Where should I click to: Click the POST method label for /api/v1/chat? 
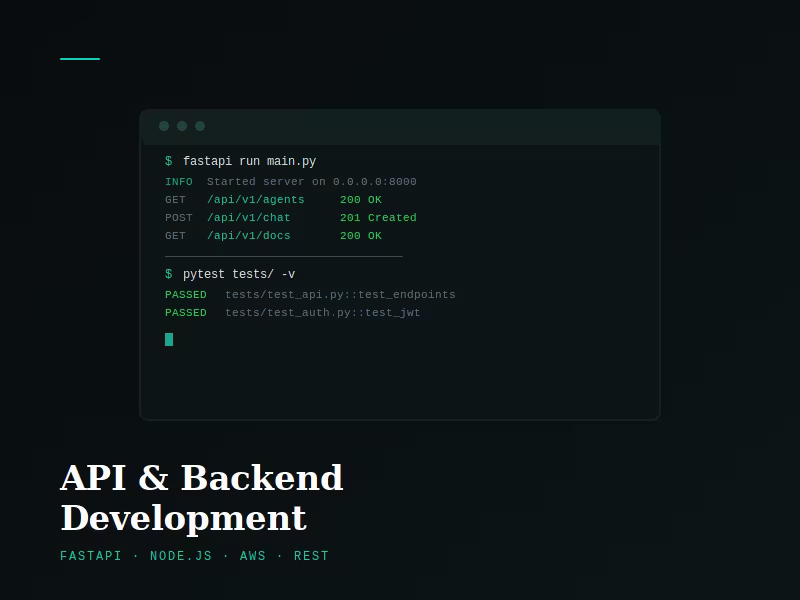click(178, 218)
